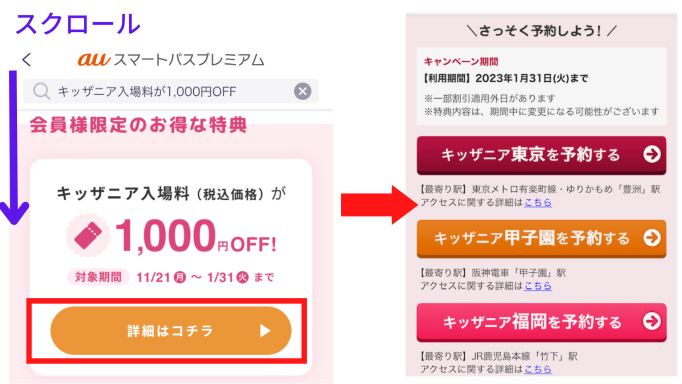Image resolution: width=682 pixels, height=384 pixels.
Task: Click the play triangle on 詳細はコチラ button
Action: [x=265, y=331]
